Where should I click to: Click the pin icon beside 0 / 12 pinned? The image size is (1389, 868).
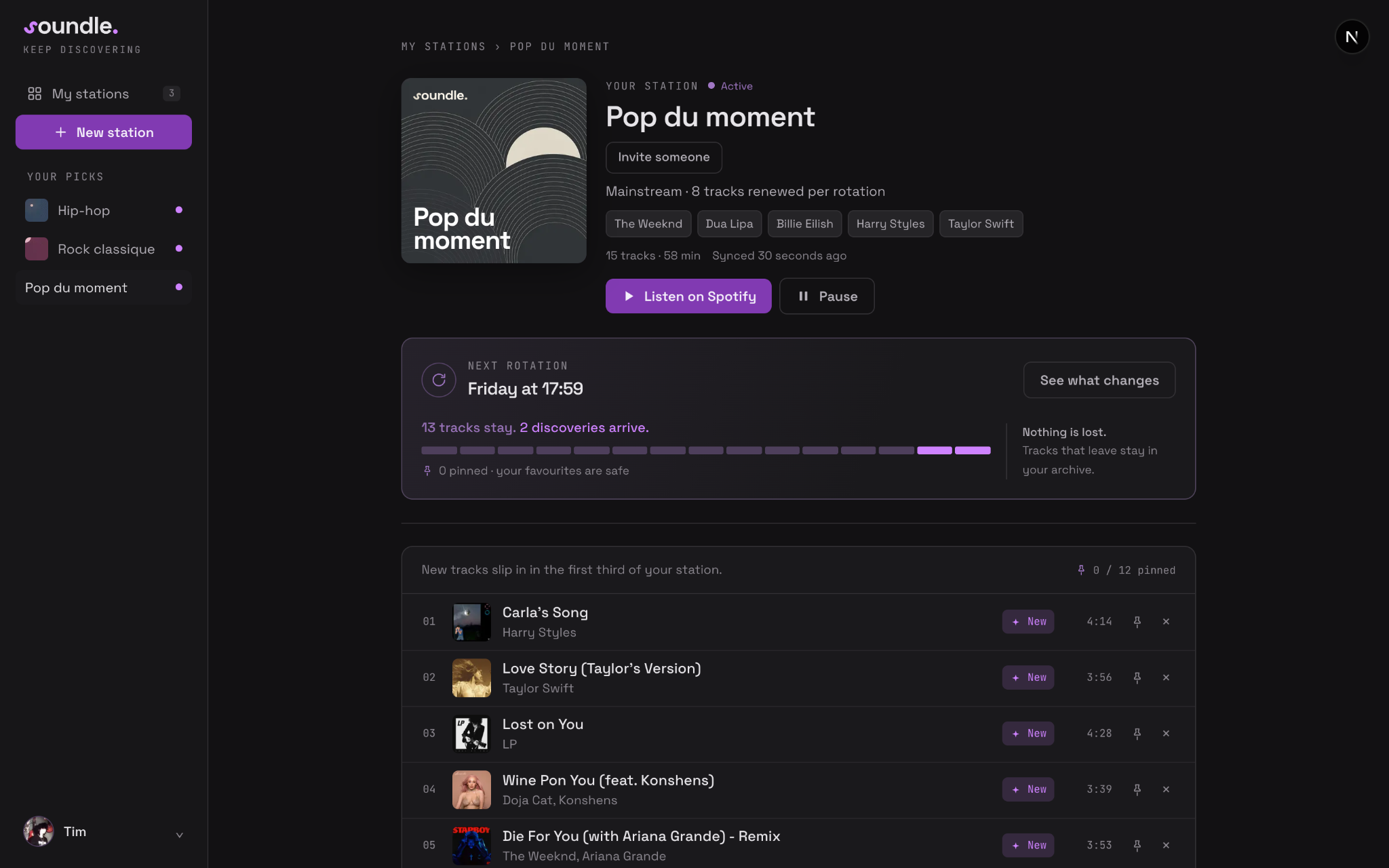coord(1081,570)
